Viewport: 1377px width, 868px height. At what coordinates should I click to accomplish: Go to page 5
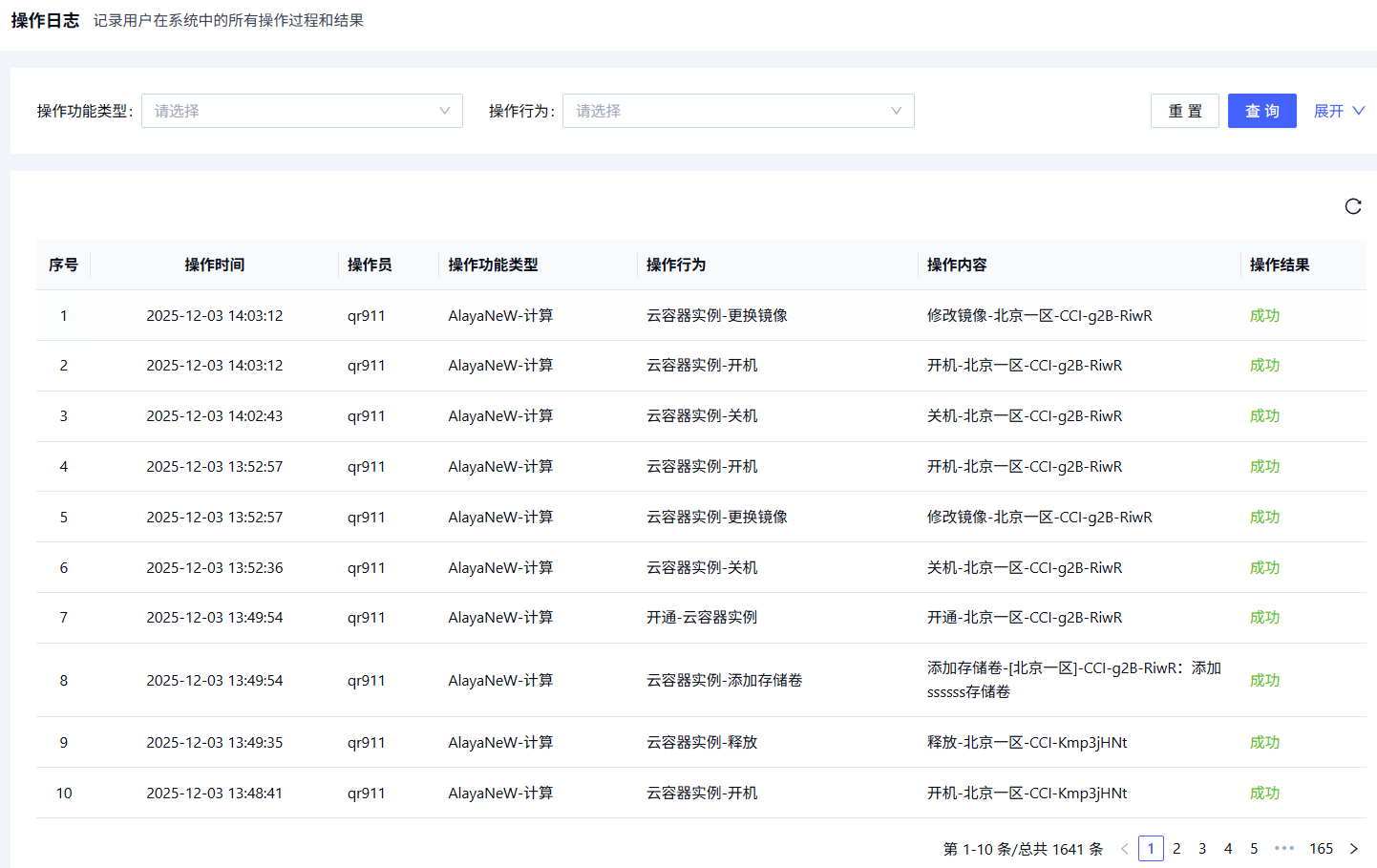(x=1254, y=849)
